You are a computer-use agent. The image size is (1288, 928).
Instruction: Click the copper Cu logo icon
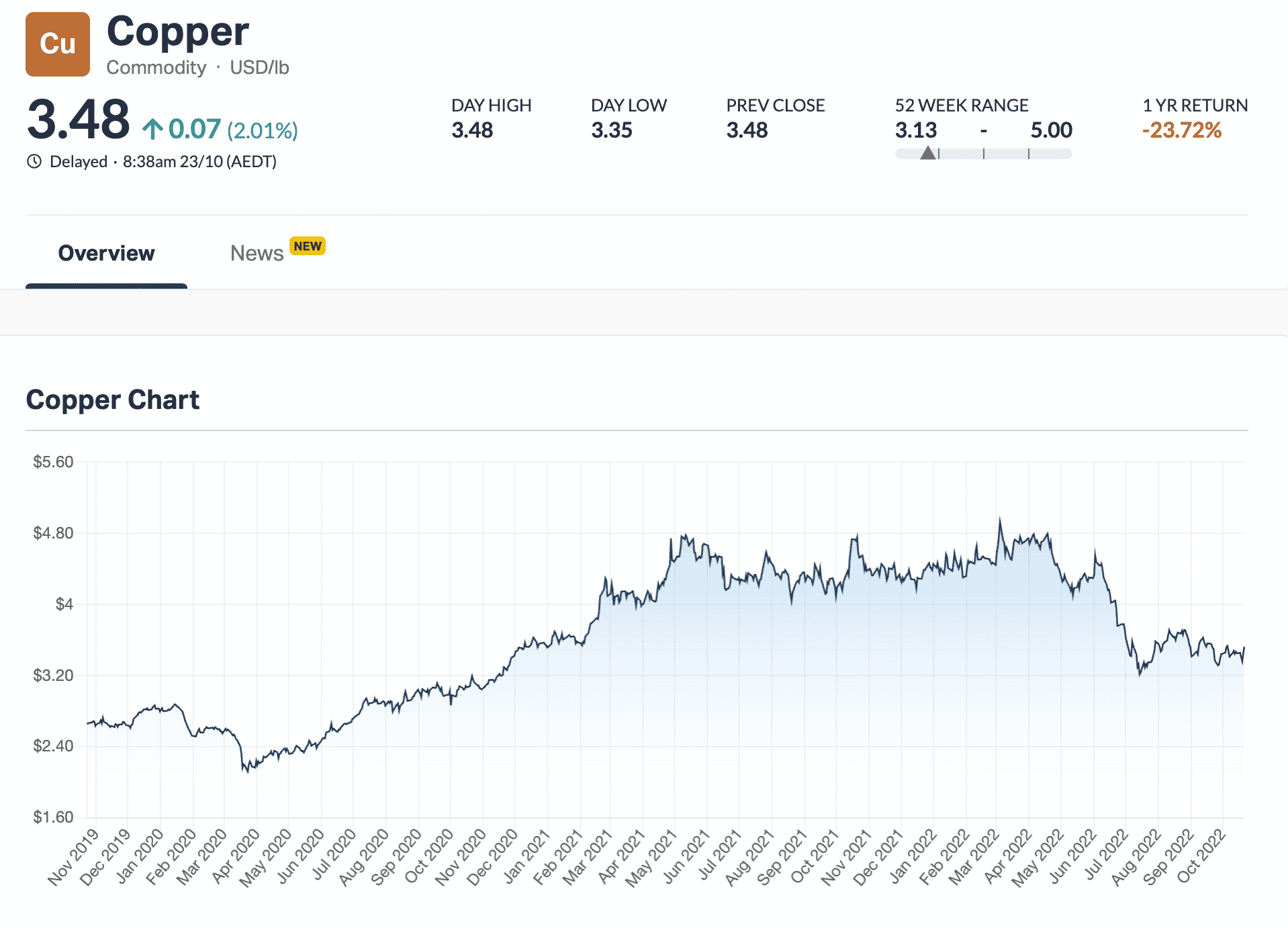pos(58,44)
